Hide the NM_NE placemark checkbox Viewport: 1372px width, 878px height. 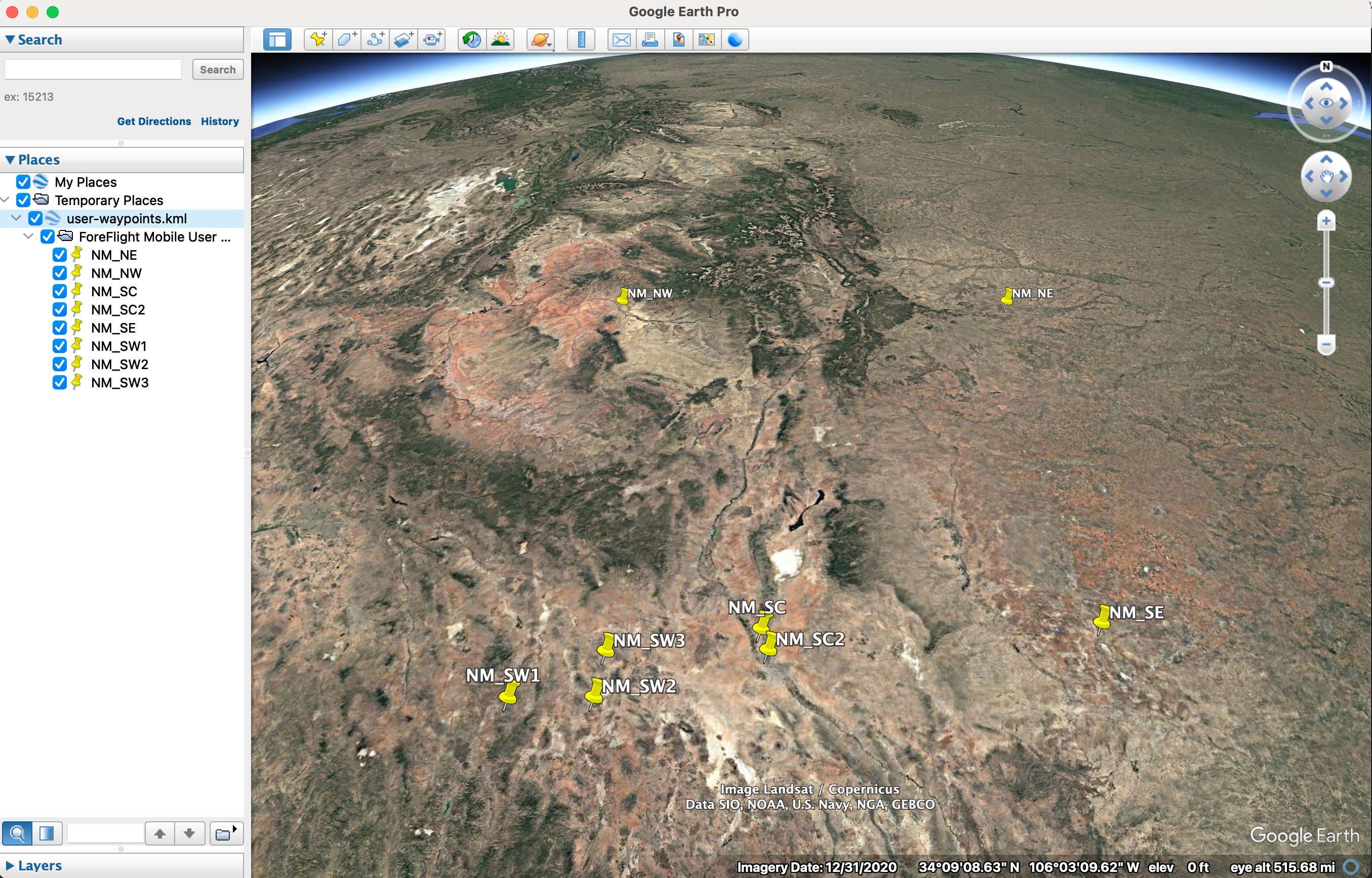coord(60,255)
